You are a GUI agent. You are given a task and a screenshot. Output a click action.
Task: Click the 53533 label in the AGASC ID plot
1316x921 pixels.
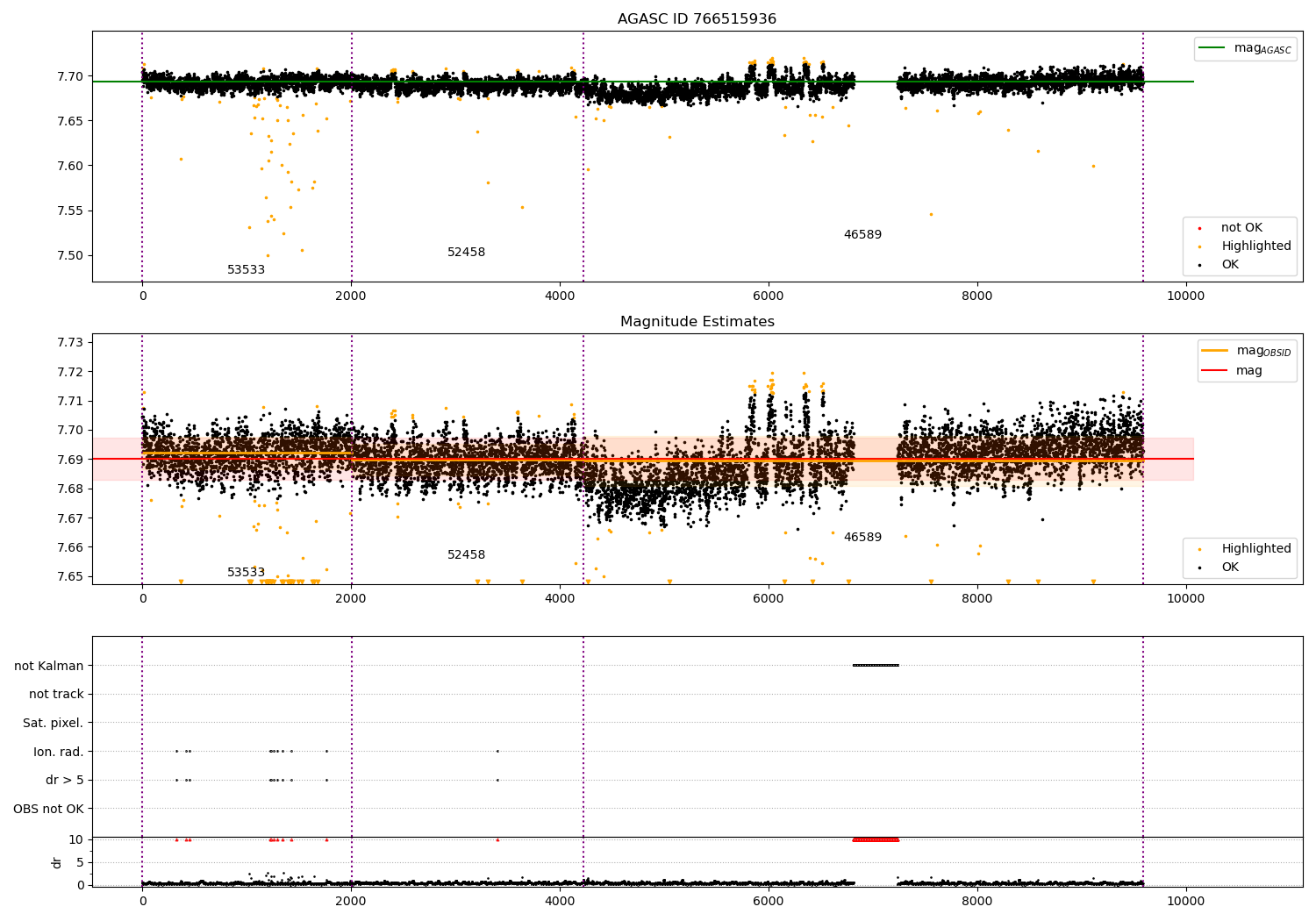246,270
